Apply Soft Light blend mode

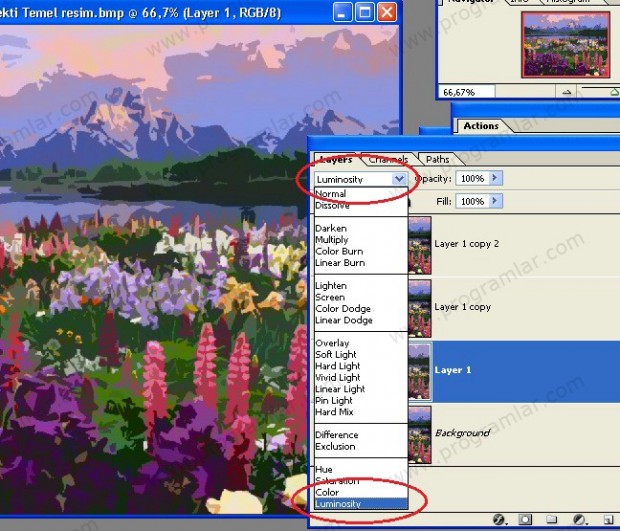coord(336,354)
